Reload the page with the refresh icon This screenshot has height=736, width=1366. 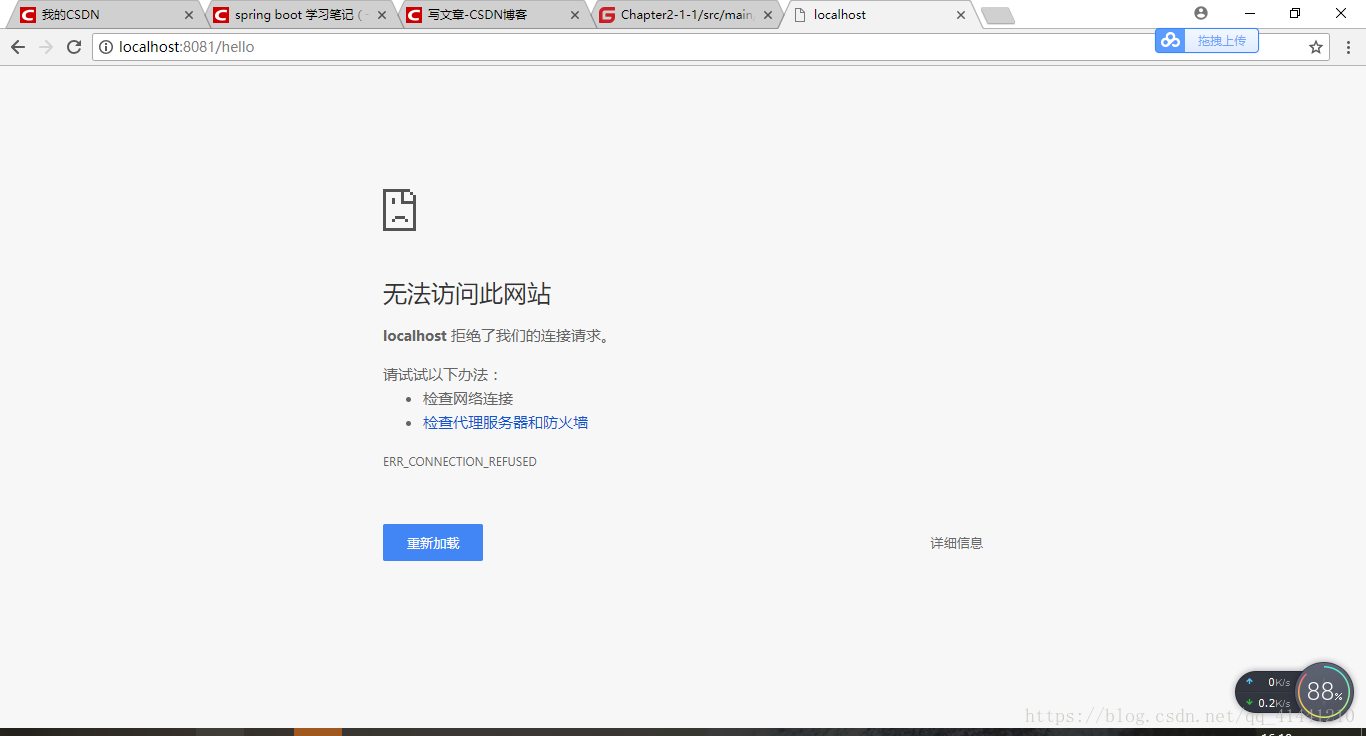(x=74, y=47)
